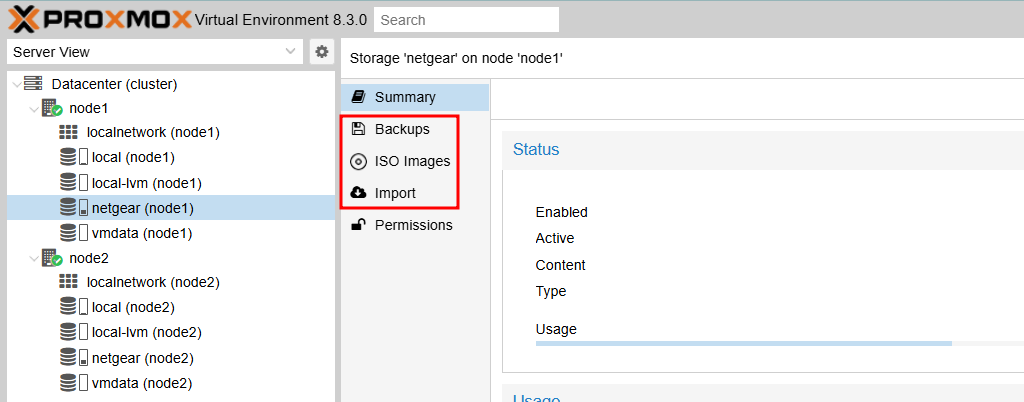Image resolution: width=1024 pixels, height=402 pixels.
Task: Collapse the node2 tree branch
Action: (33, 258)
